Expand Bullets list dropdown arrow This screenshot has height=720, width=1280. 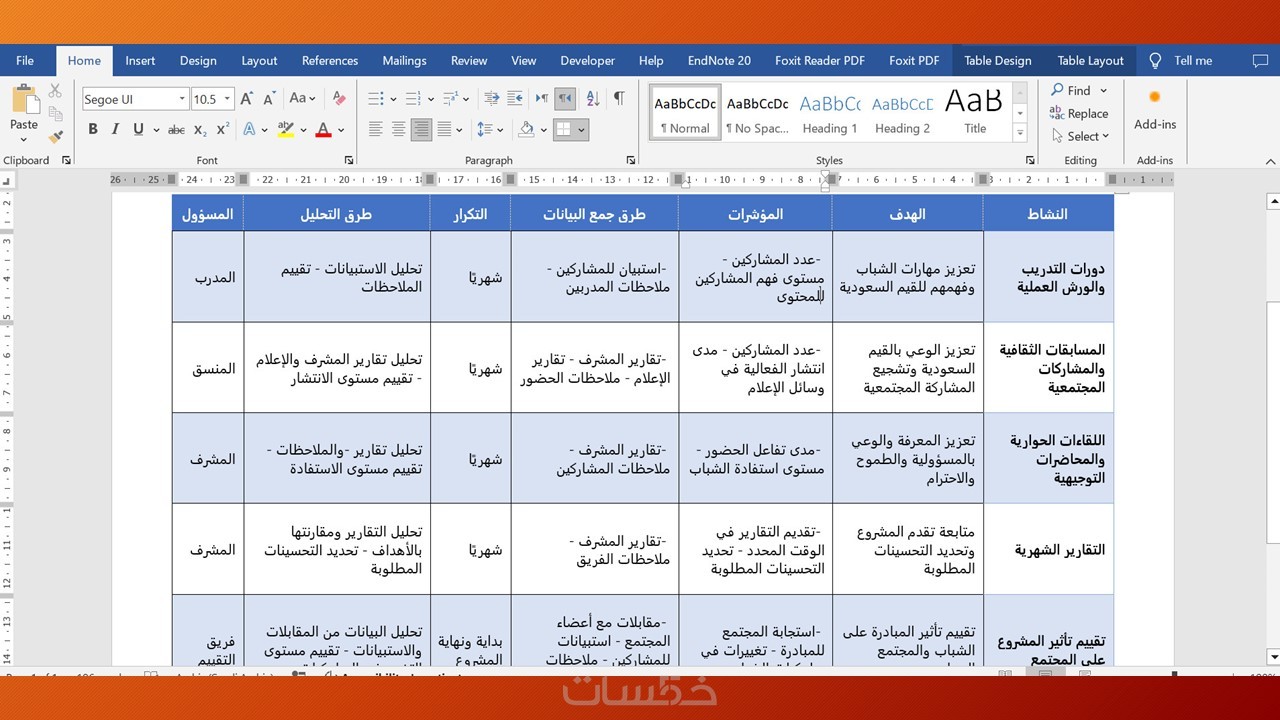(393, 99)
